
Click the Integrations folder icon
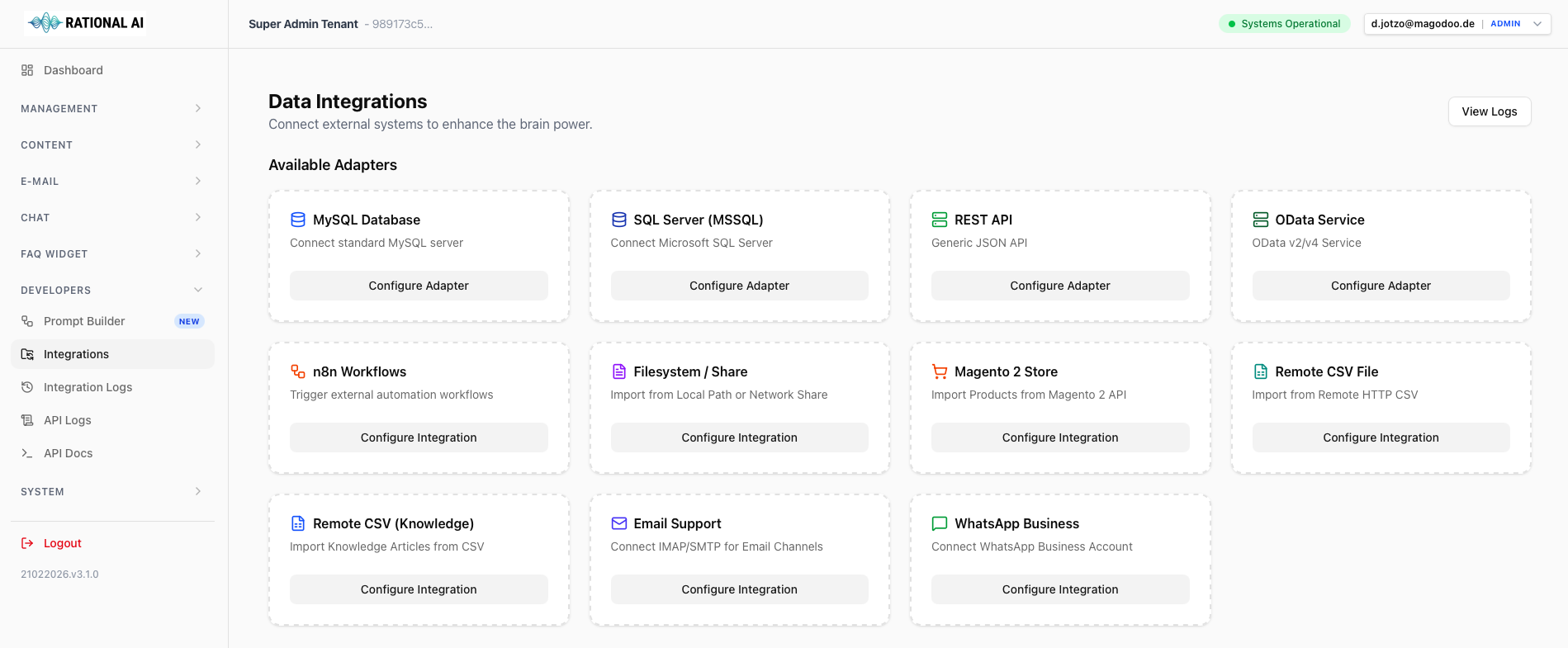coord(27,354)
